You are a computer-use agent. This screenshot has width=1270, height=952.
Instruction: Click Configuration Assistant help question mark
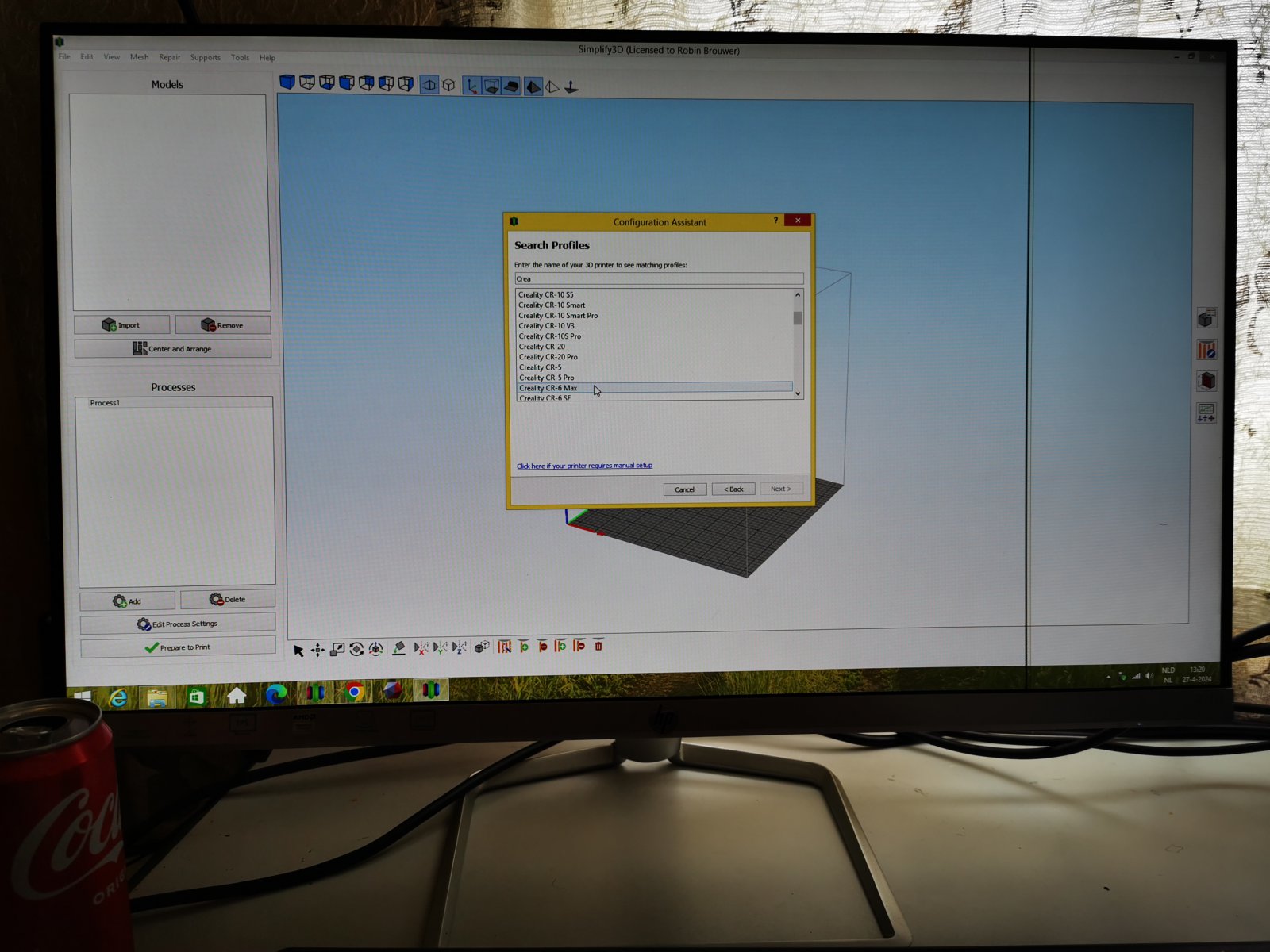click(x=775, y=221)
